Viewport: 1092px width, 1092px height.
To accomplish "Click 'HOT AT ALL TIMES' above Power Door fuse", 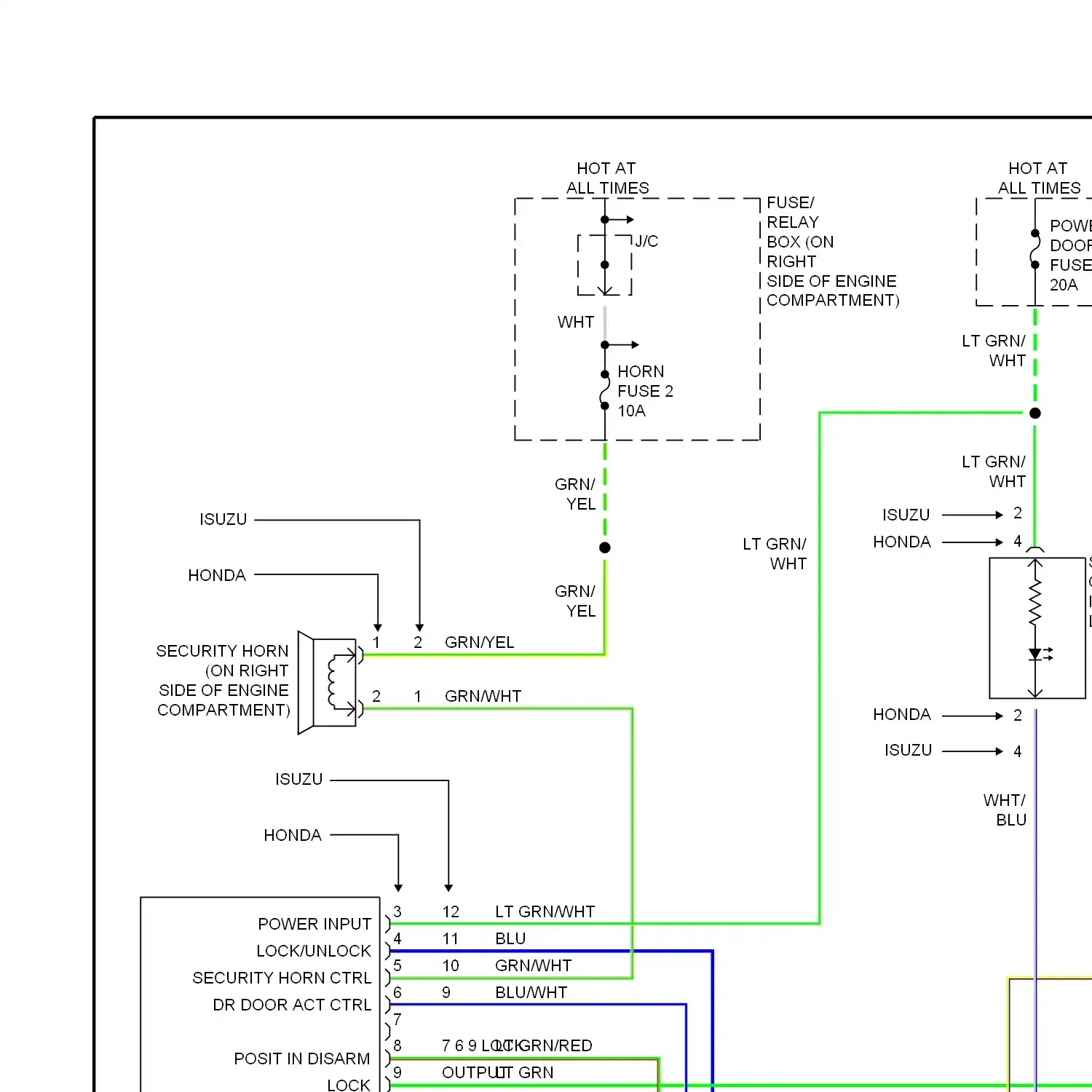I will (1039, 178).
